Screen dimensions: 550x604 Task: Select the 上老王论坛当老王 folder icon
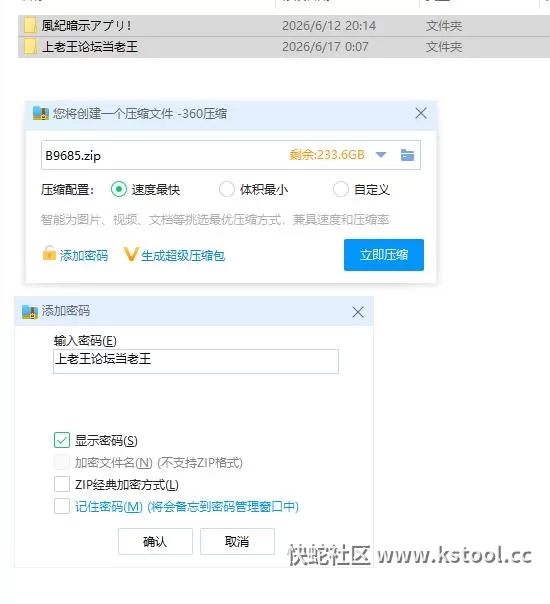30,47
